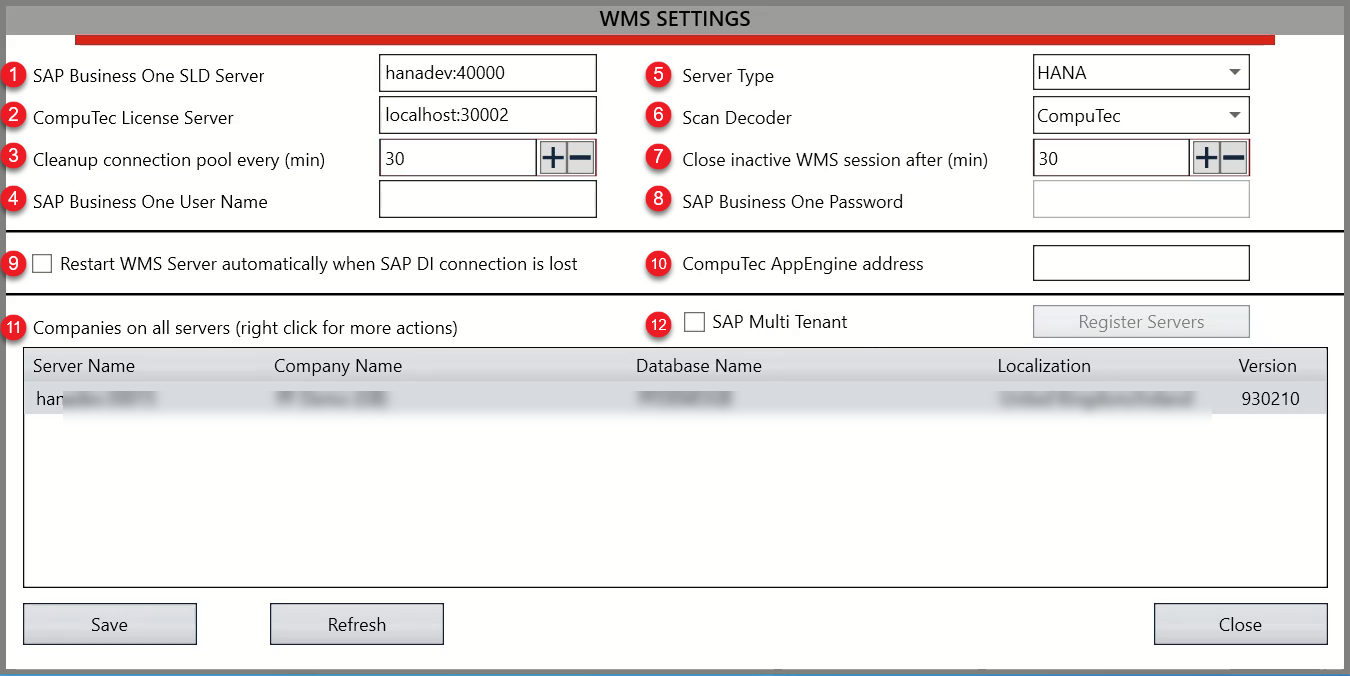Increment the cleanup connection pool value
This screenshot has height=676, width=1350.
(x=555, y=157)
